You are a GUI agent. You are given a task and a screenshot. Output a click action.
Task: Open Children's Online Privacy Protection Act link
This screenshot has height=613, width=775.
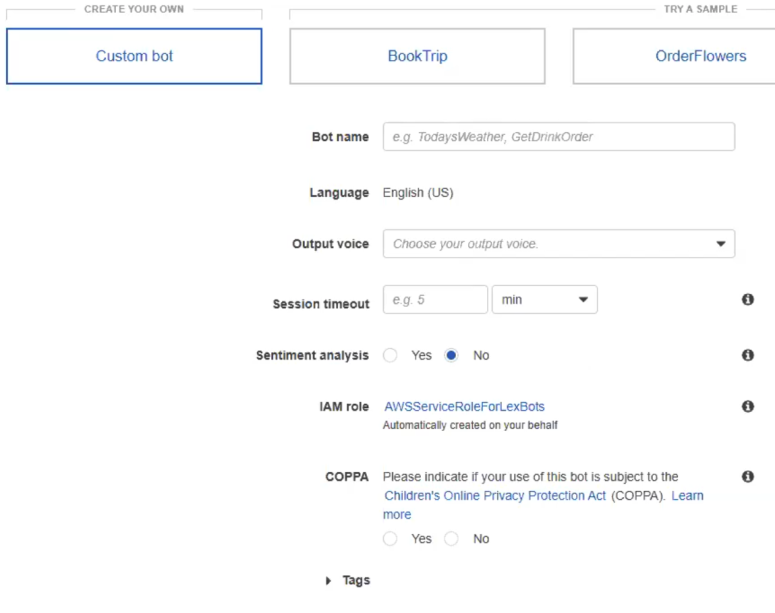tap(495, 496)
